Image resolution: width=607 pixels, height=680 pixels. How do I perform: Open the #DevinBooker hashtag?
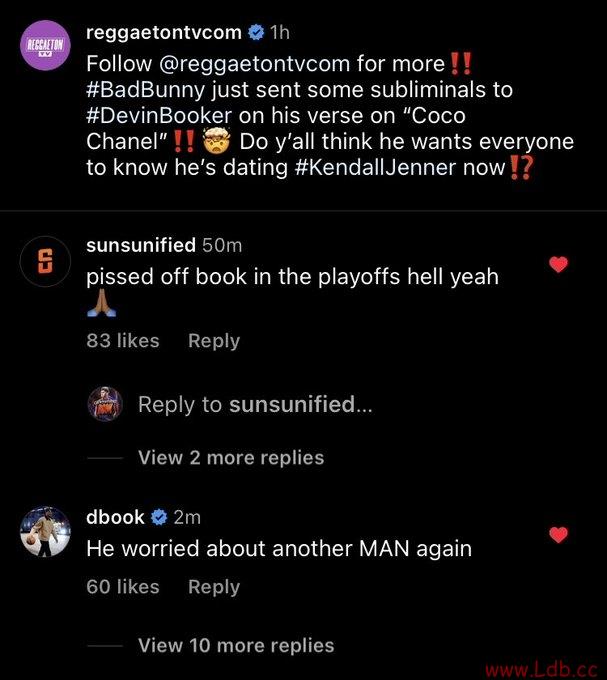coord(159,116)
